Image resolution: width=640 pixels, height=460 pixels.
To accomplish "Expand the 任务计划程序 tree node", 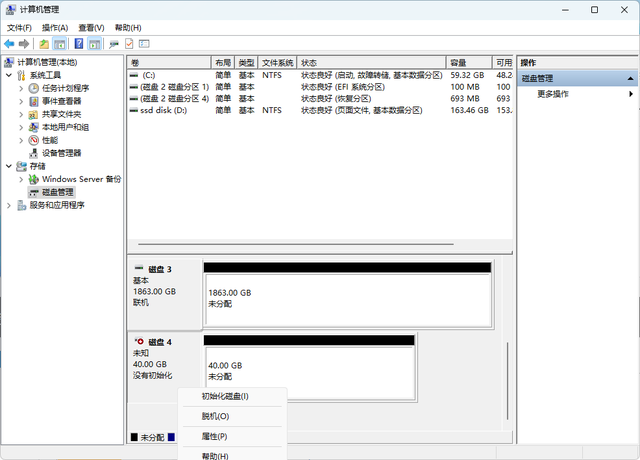I will pos(21,88).
